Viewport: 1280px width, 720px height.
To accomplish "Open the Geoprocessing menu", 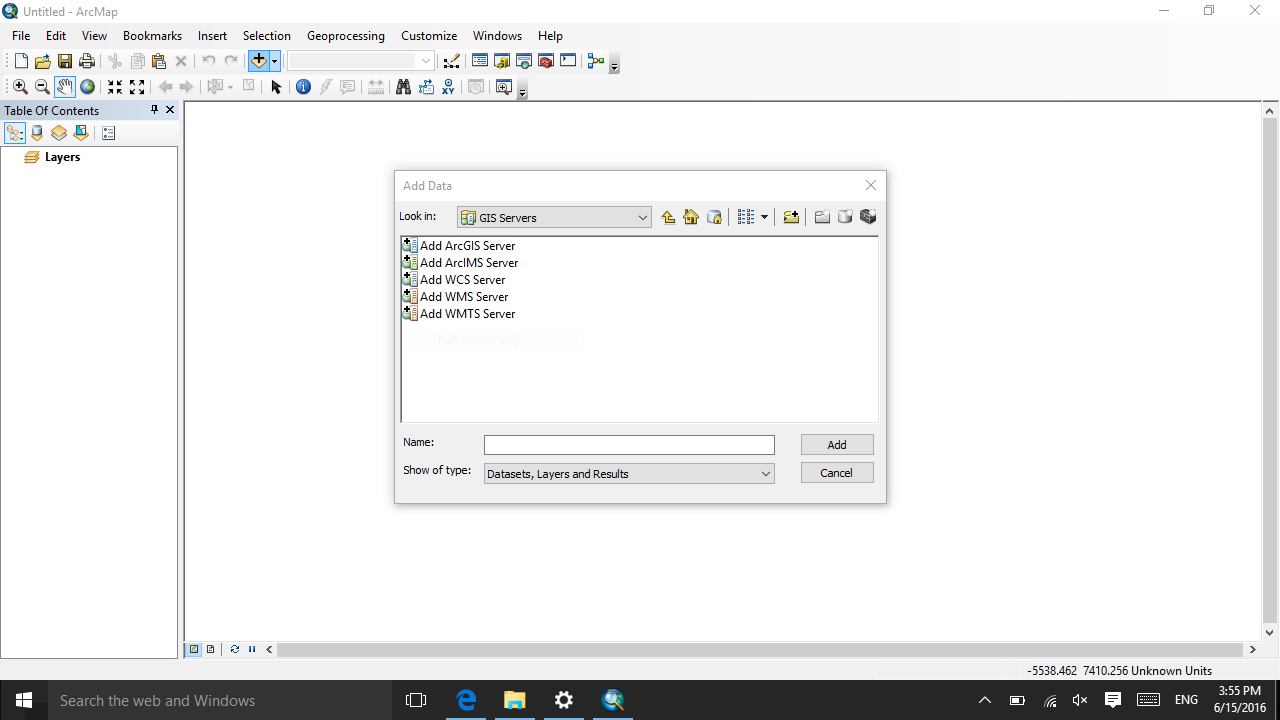I will (x=346, y=35).
